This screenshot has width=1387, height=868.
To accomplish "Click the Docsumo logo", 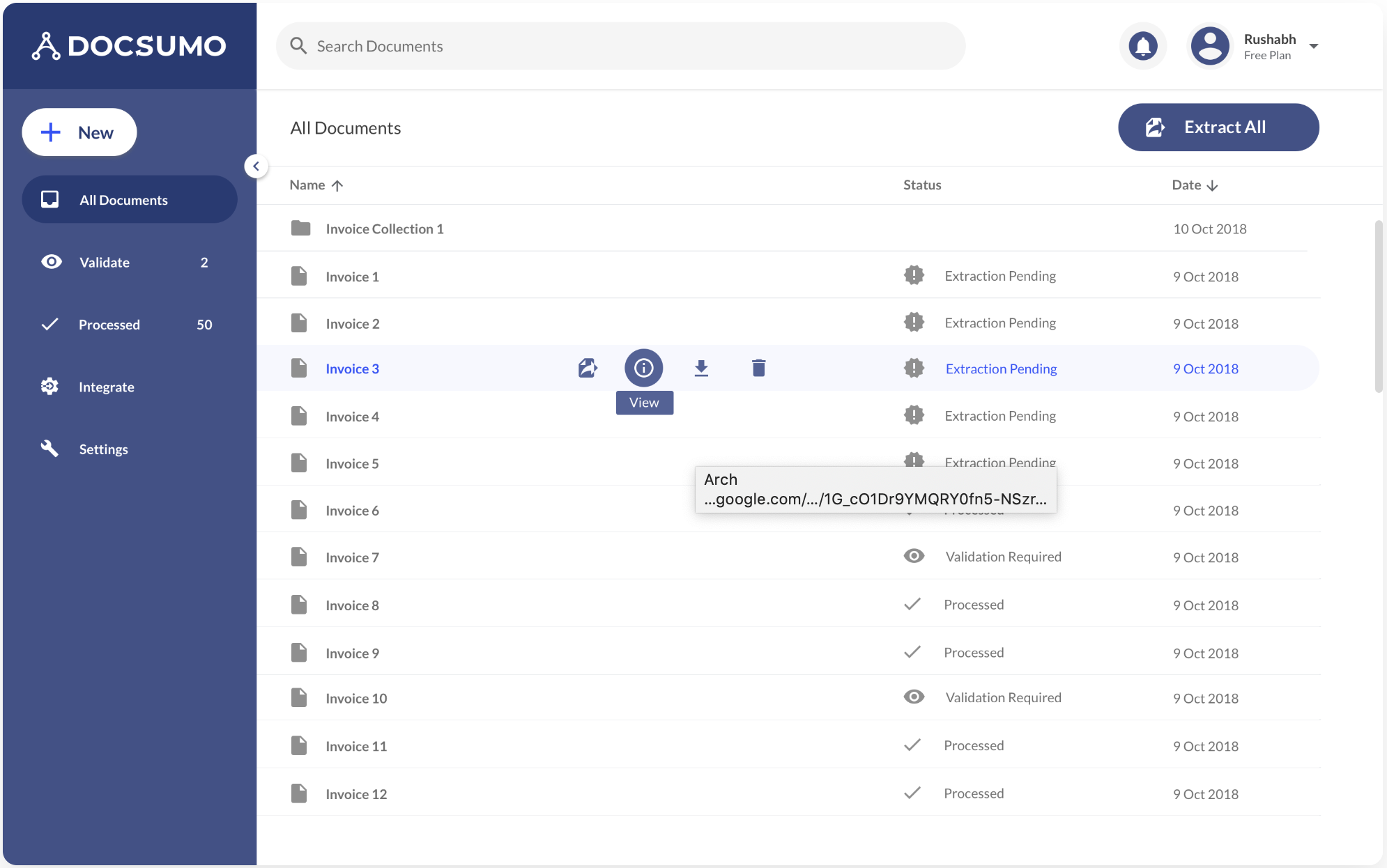I will tap(130, 46).
